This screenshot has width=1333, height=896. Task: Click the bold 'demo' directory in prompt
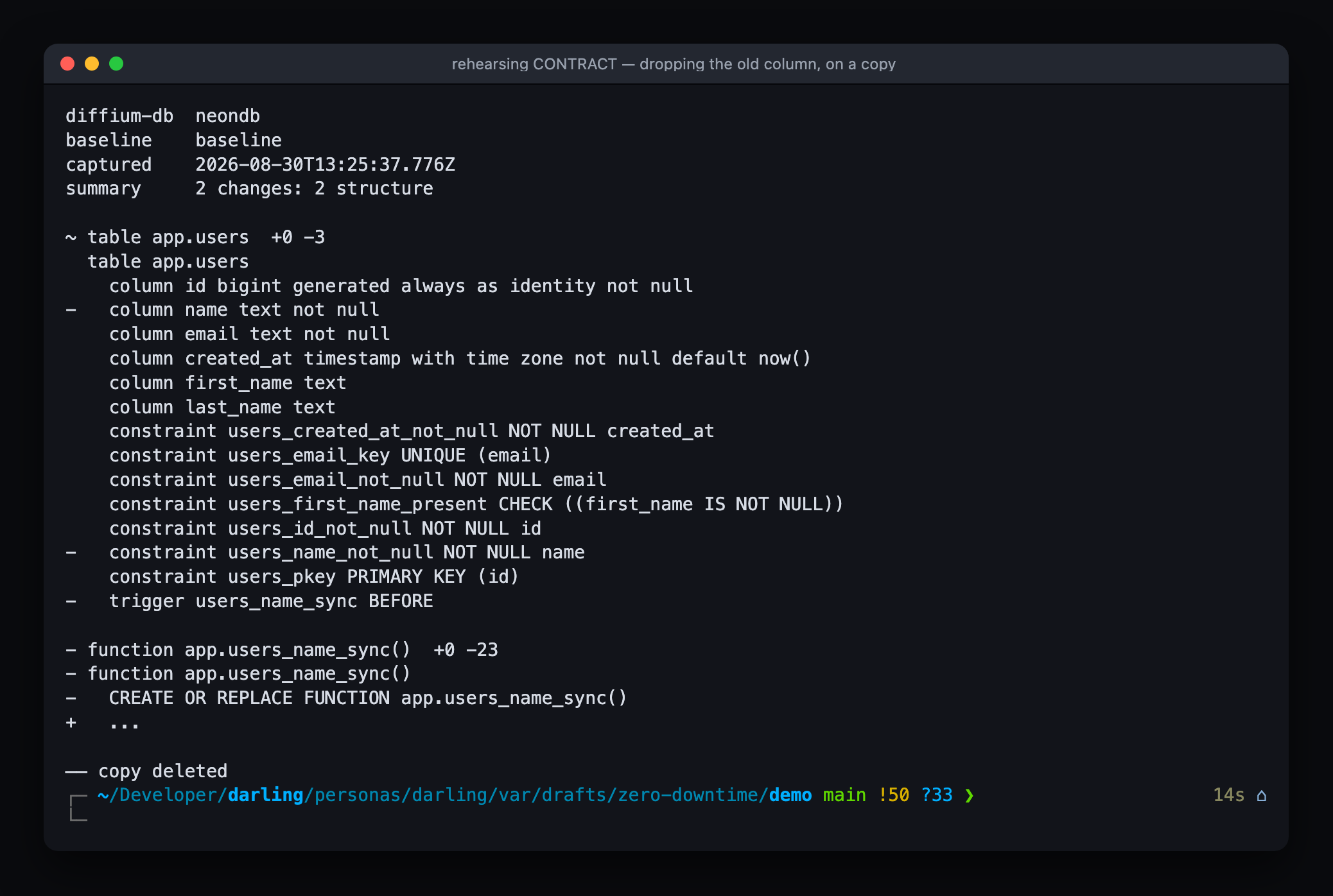coord(790,795)
